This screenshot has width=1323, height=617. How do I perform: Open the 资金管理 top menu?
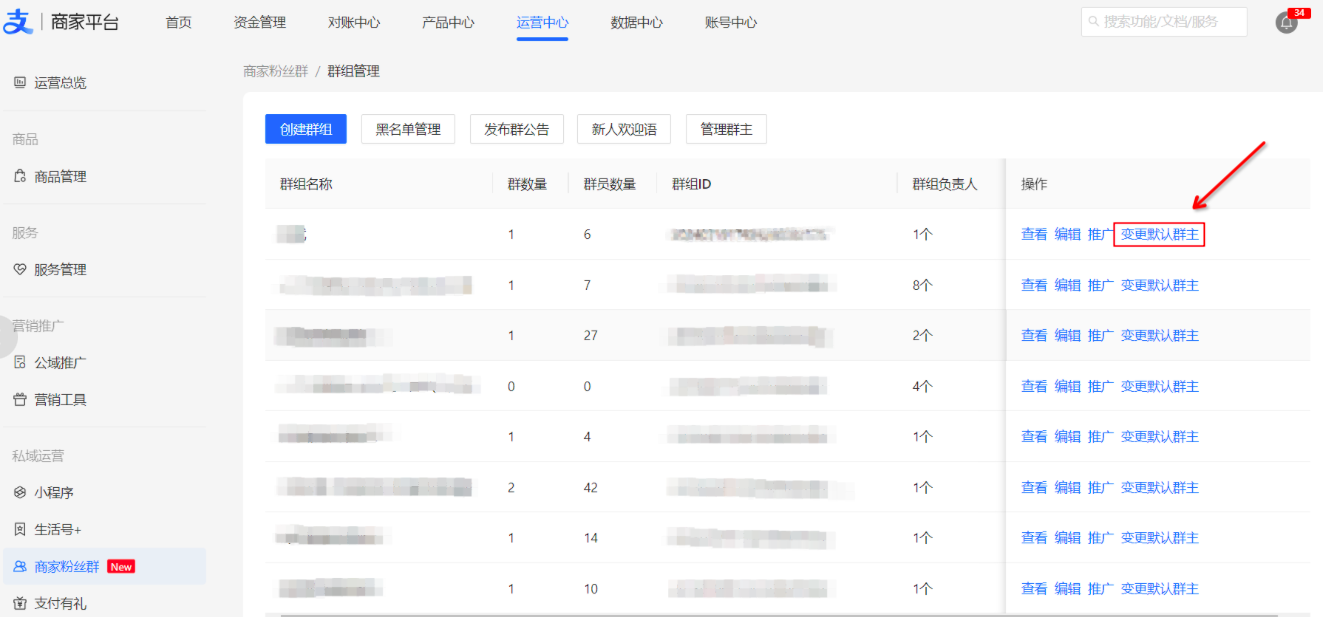[259, 22]
